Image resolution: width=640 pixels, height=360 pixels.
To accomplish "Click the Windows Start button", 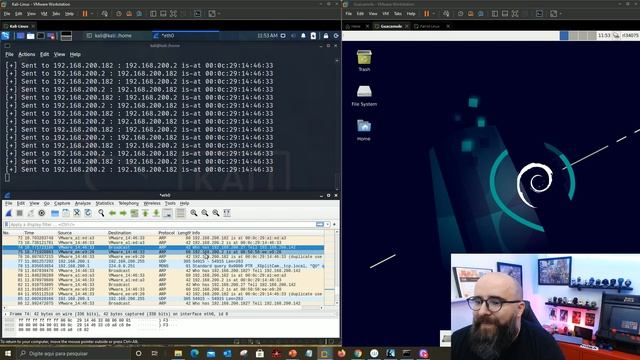I will [x=8, y=353].
